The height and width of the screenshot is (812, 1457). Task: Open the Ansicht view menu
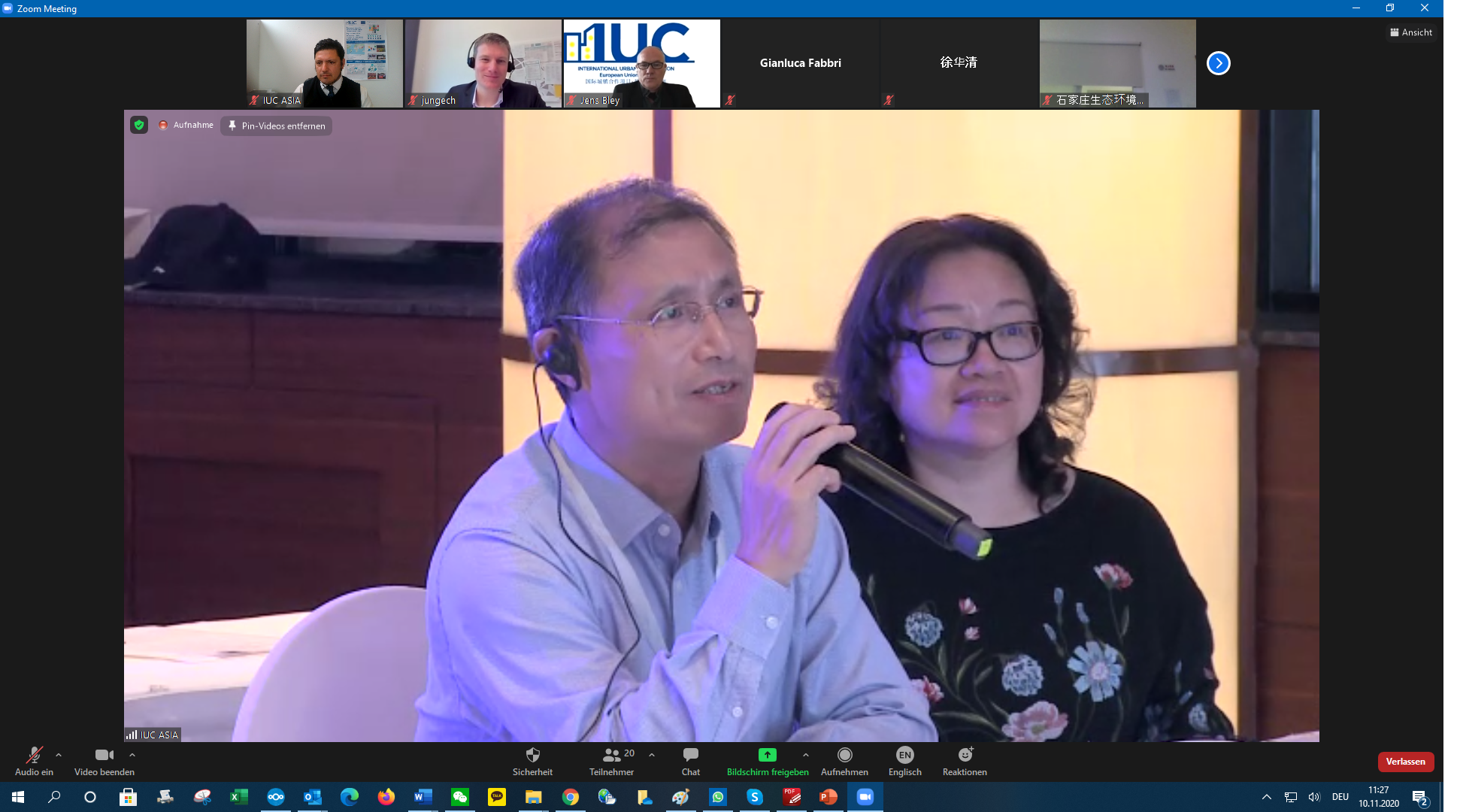pyautogui.click(x=1411, y=32)
